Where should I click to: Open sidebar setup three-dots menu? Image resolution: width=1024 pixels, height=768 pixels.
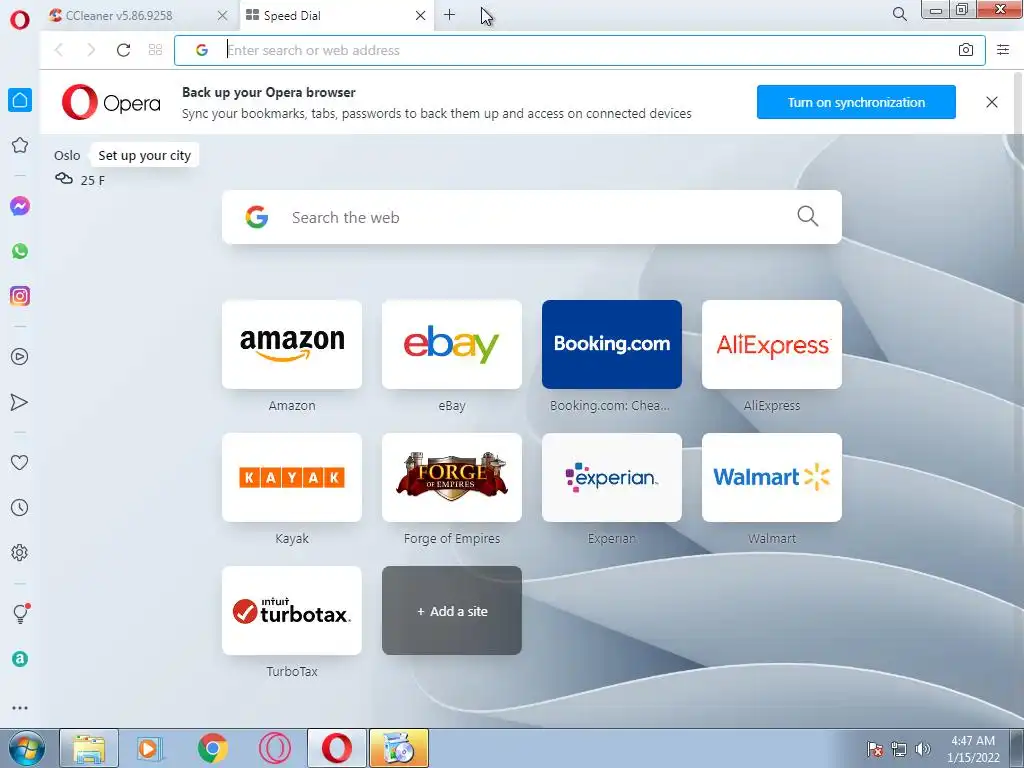(x=20, y=708)
